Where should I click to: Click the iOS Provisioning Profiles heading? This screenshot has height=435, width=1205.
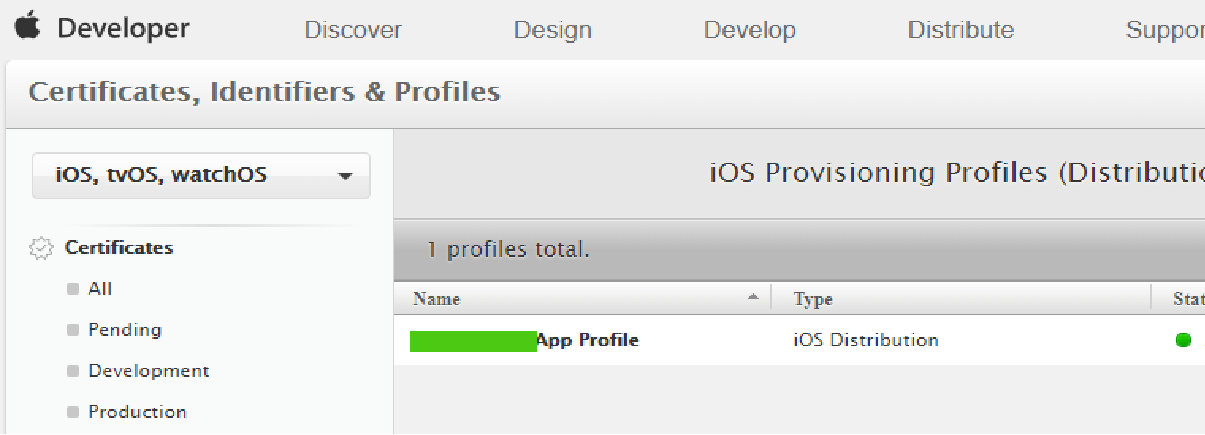click(957, 173)
